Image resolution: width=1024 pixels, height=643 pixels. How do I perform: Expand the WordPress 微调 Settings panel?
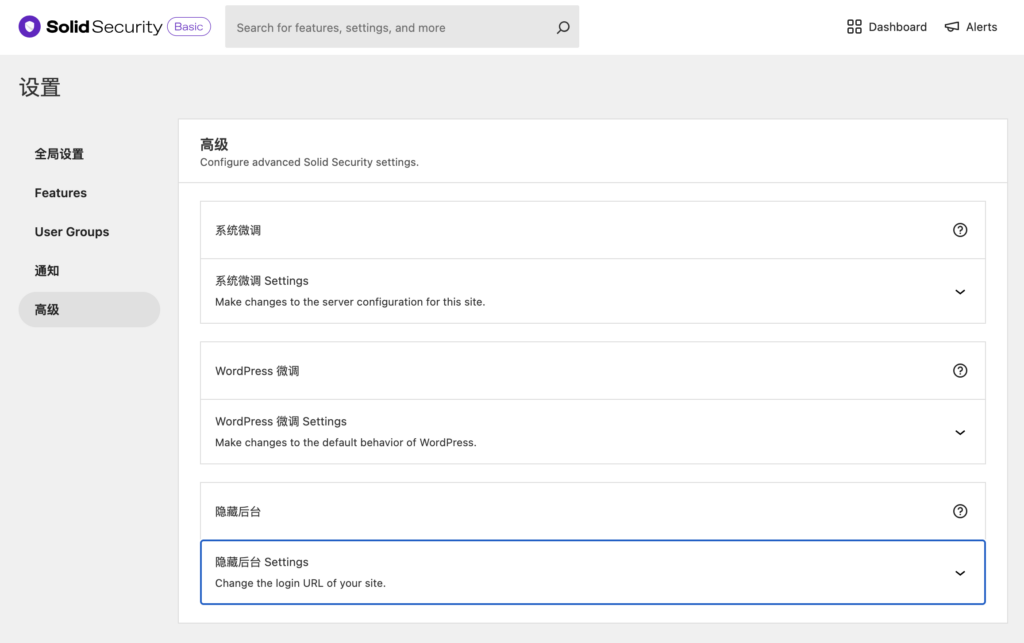click(960, 432)
